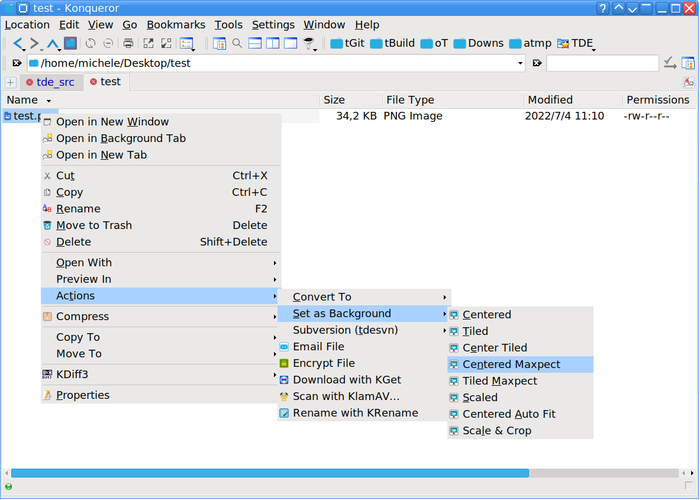This screenshot has height=500, width=700.
Task: Choose Encrypt File action
Action: (x=364, y=363)
